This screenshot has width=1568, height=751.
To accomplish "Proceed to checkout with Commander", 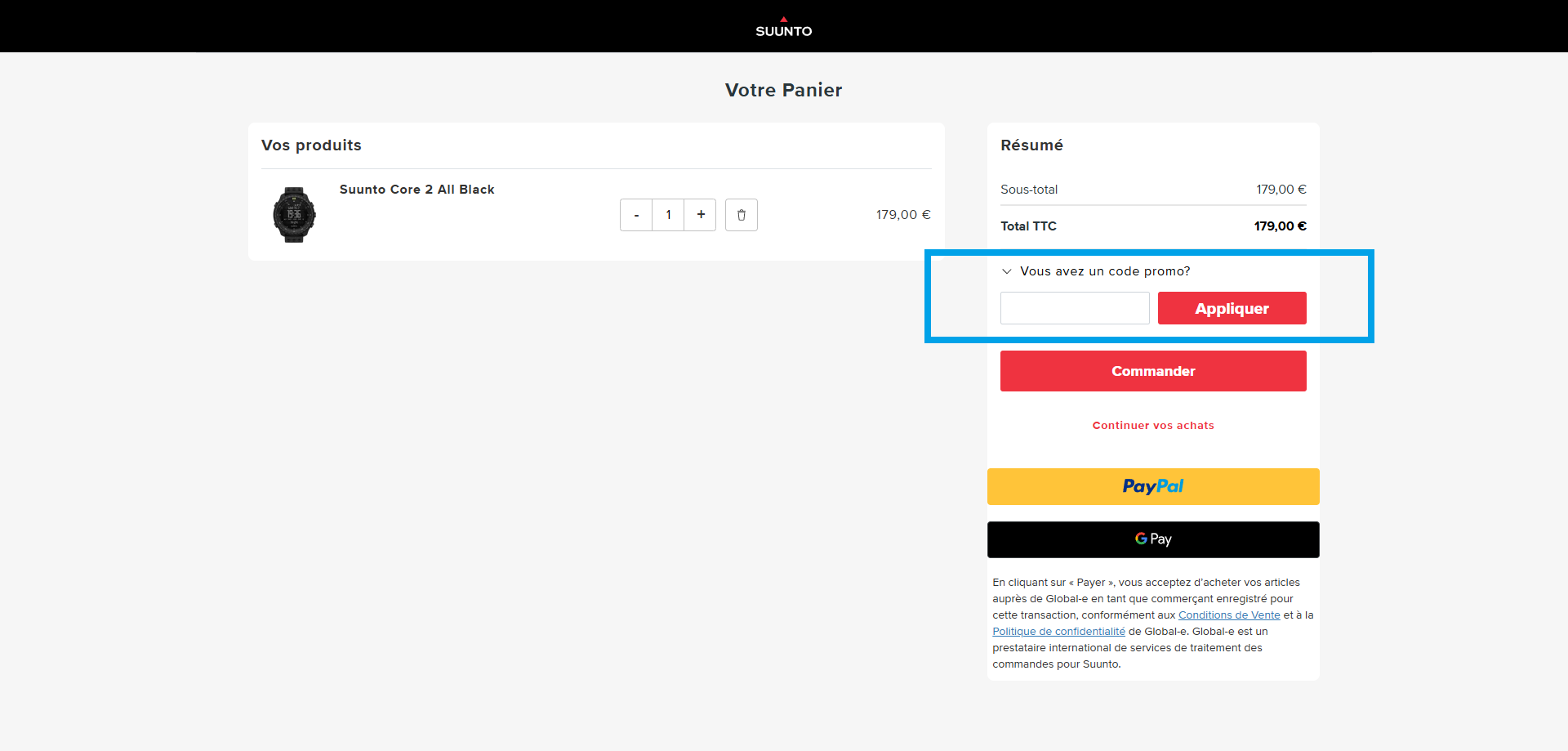I will tap(1153, 371).
